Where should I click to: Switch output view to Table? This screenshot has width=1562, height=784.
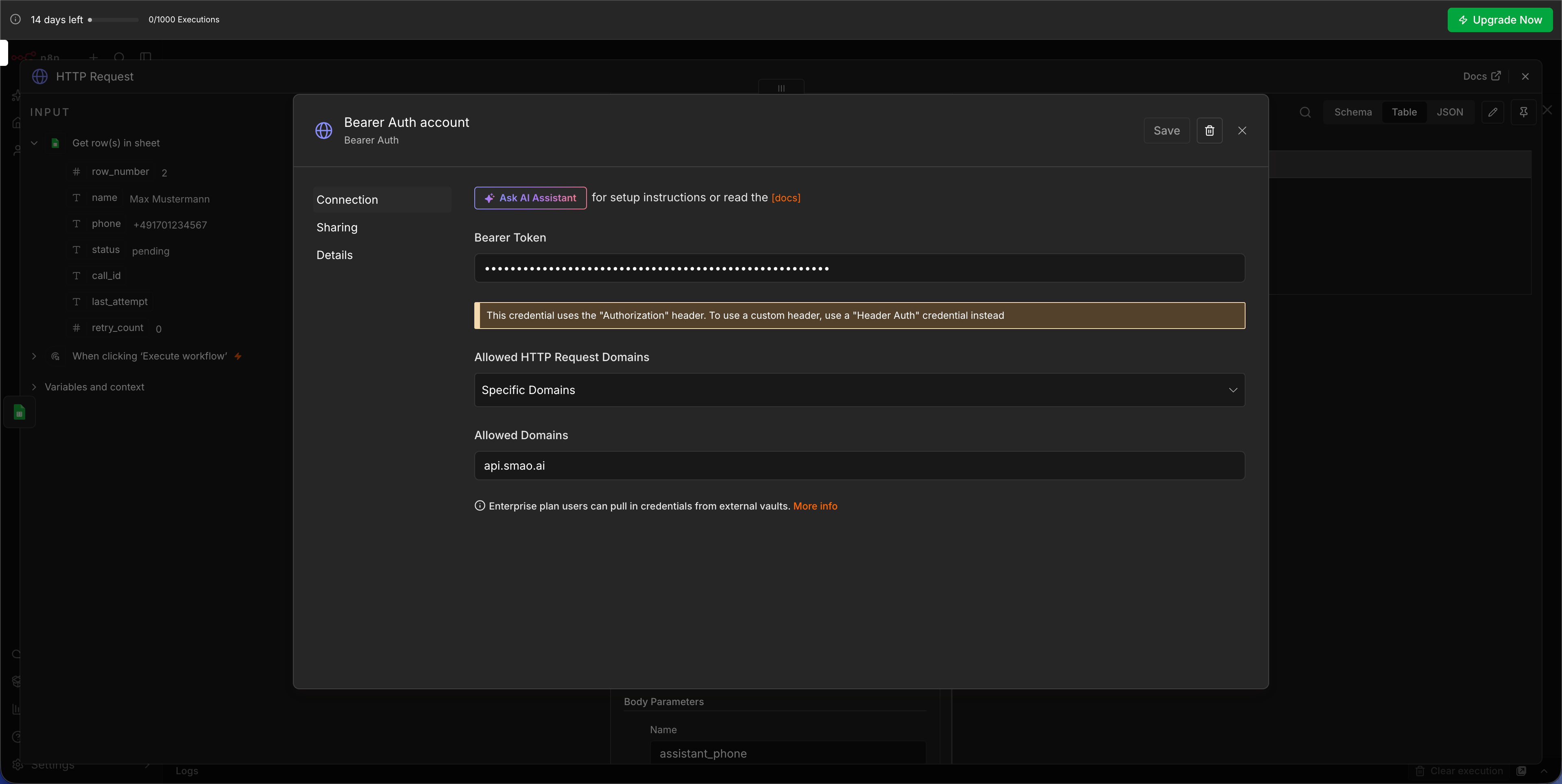[1404, 112]
